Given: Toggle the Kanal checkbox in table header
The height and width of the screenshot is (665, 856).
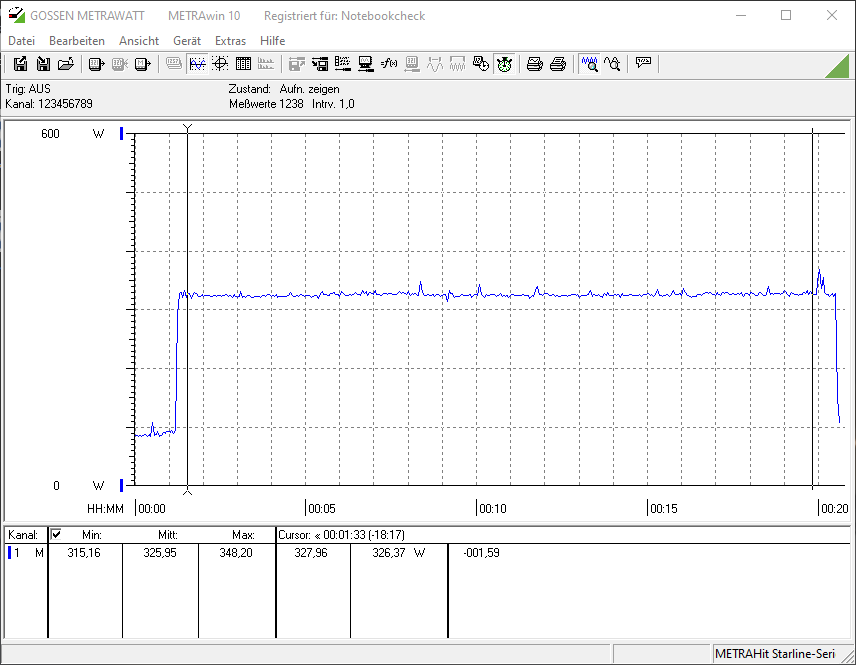Looking at the screenshot, I should 56,534.
